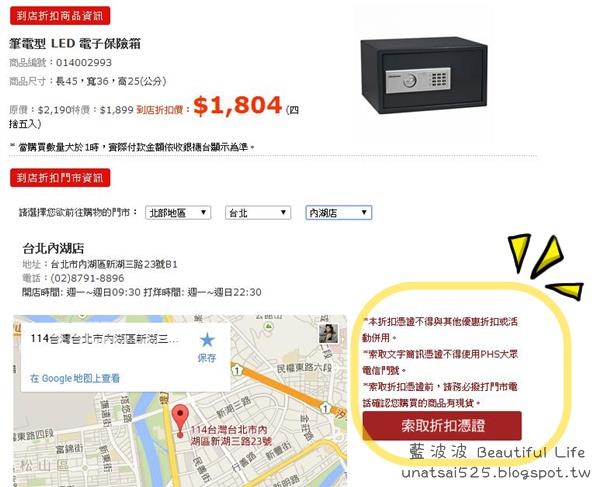The image size is (600, 487).
Task: Click the electronic safe product image
Action: [x=424, y=75]
